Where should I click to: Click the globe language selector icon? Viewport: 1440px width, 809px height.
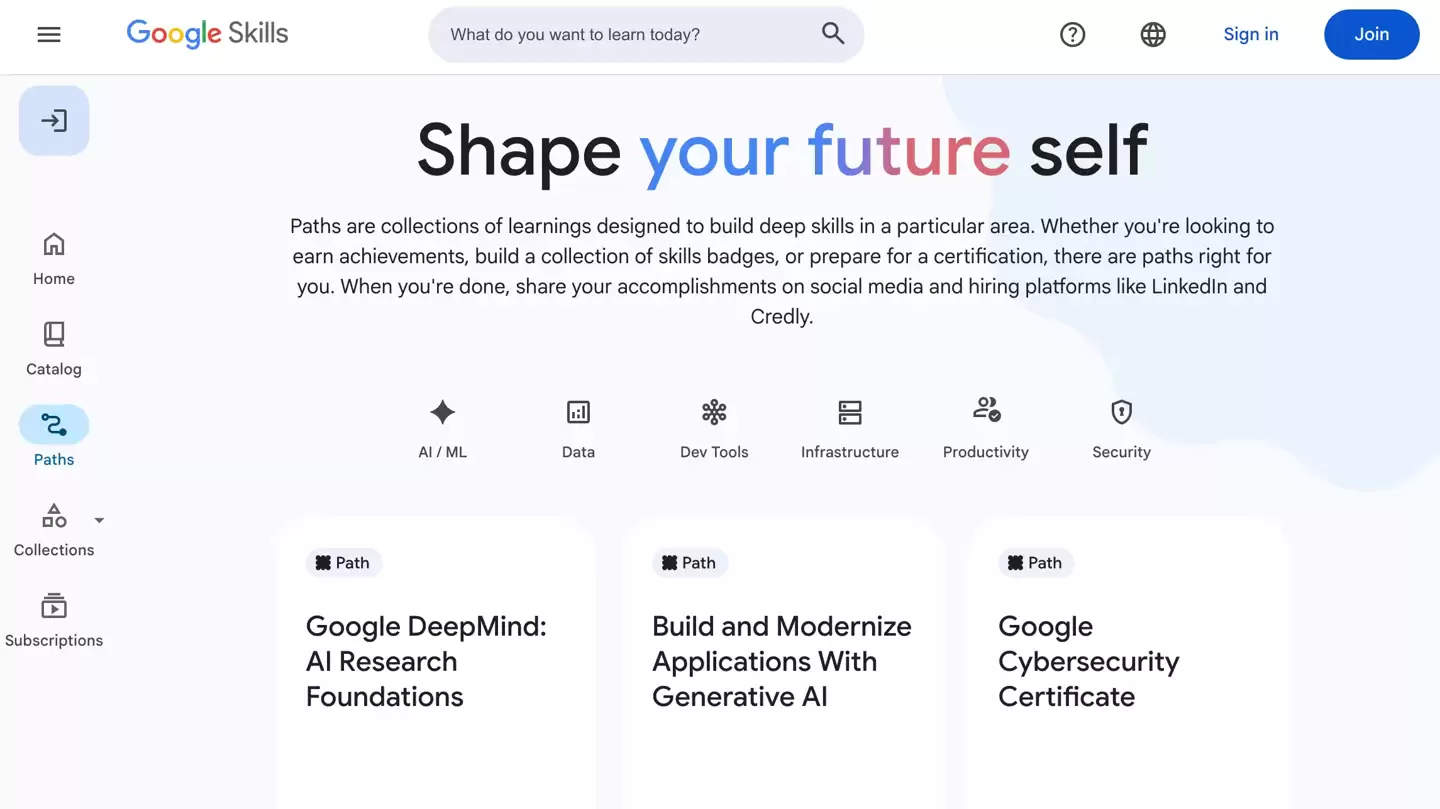pos(1153,34)
